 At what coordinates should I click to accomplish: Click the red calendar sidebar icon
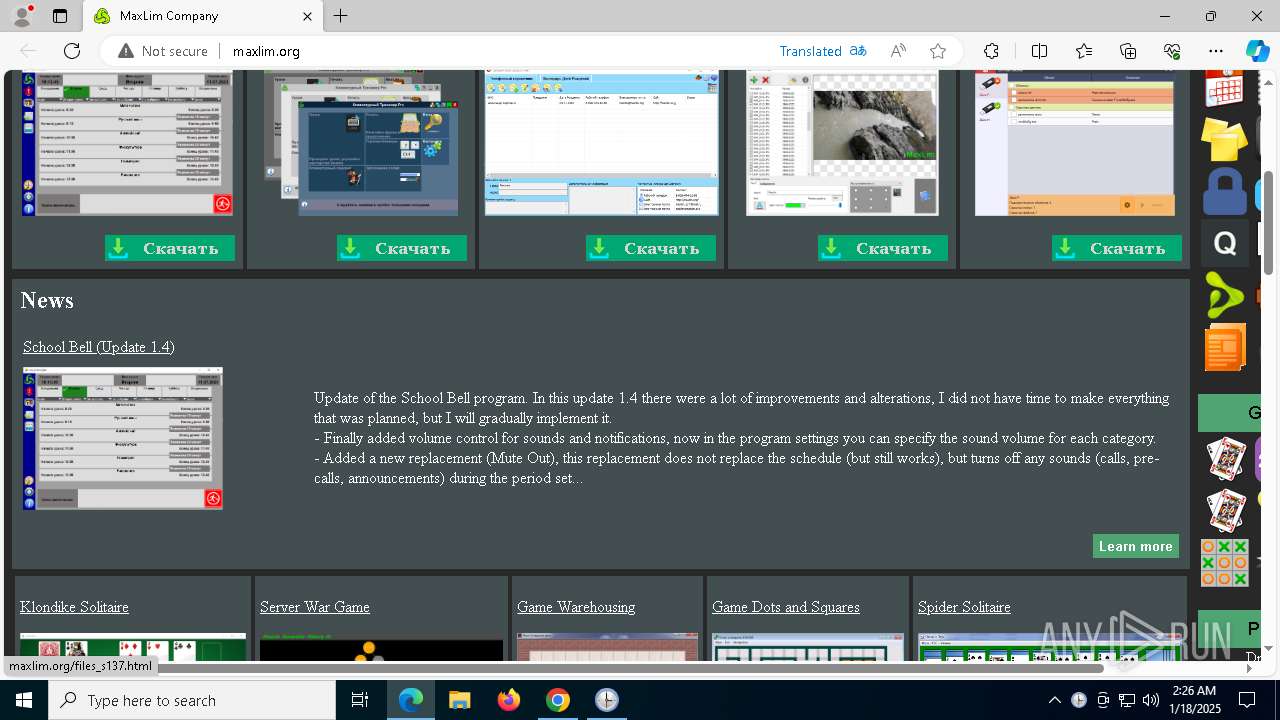pyautogui.click(x=1225, y=88)
